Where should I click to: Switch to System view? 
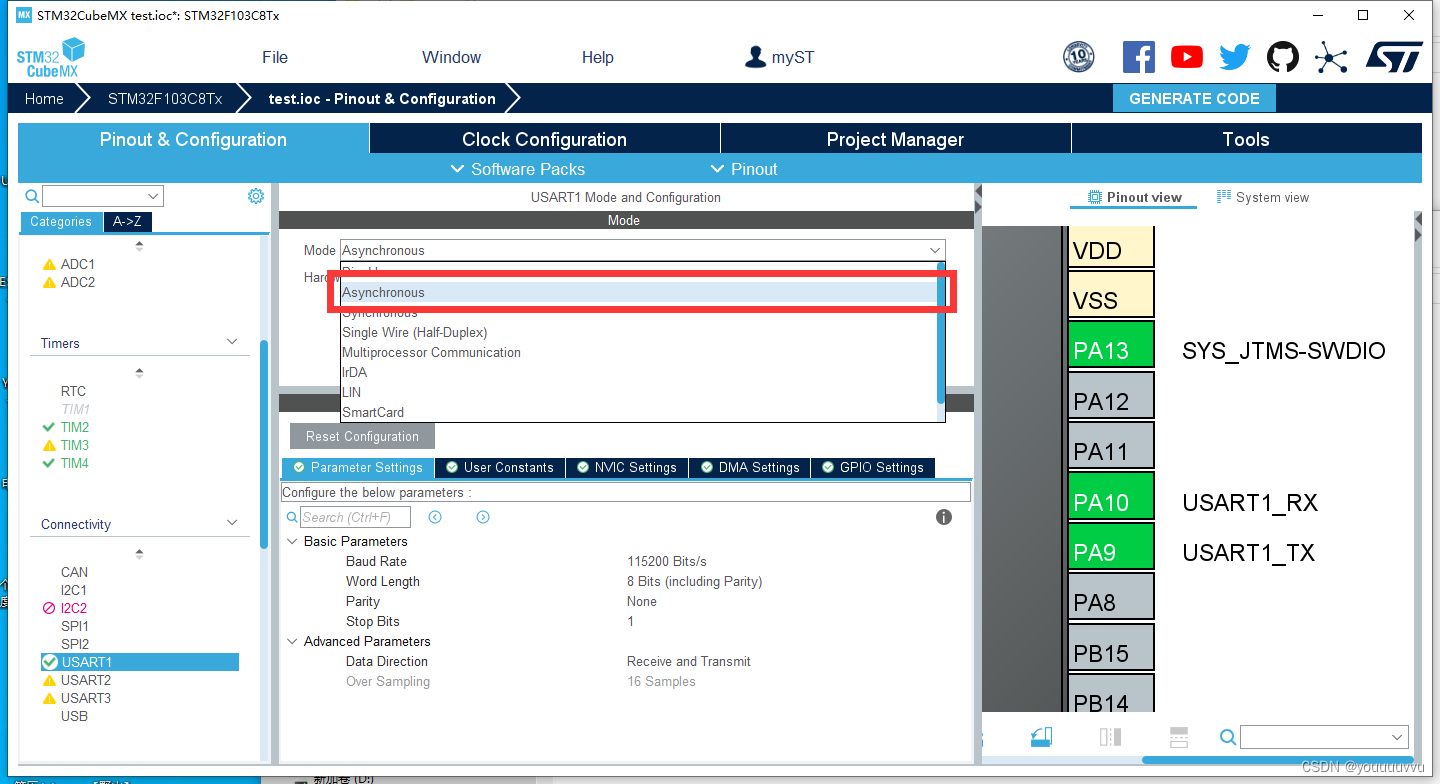(1262, 197)
